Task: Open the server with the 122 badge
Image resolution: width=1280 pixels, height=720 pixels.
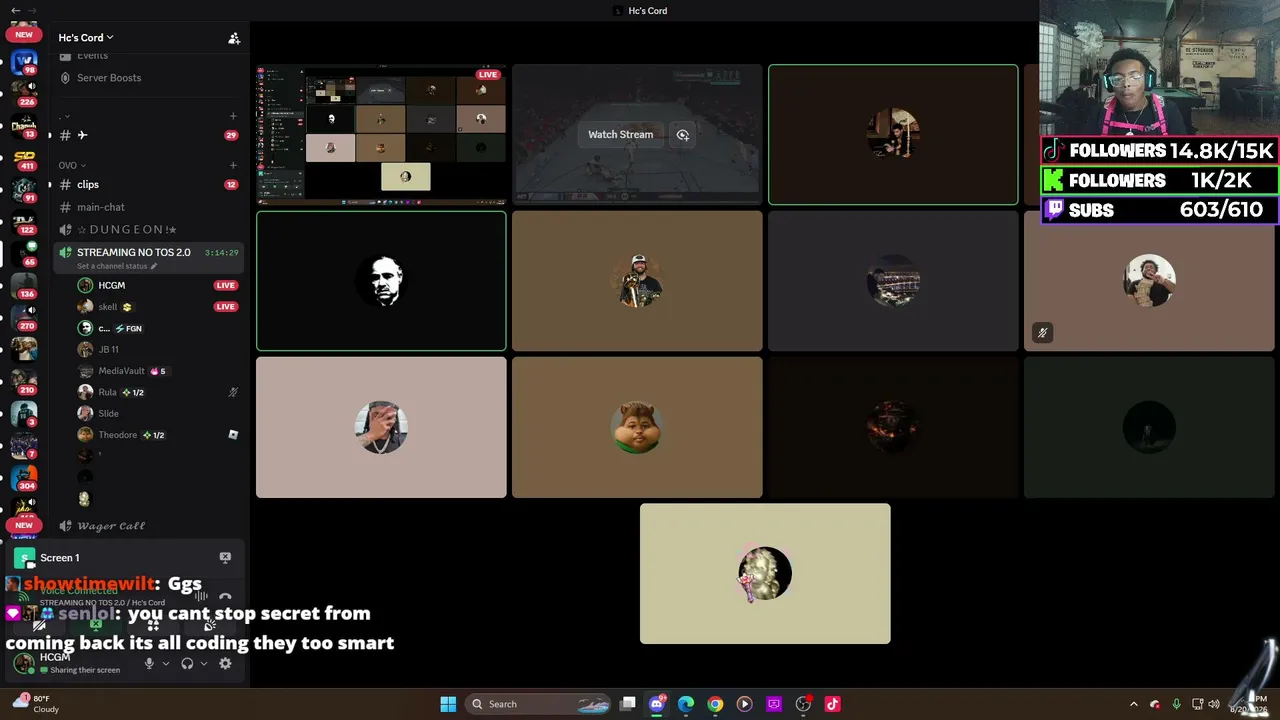Action: pyautogui.click(x=24, y=222)
